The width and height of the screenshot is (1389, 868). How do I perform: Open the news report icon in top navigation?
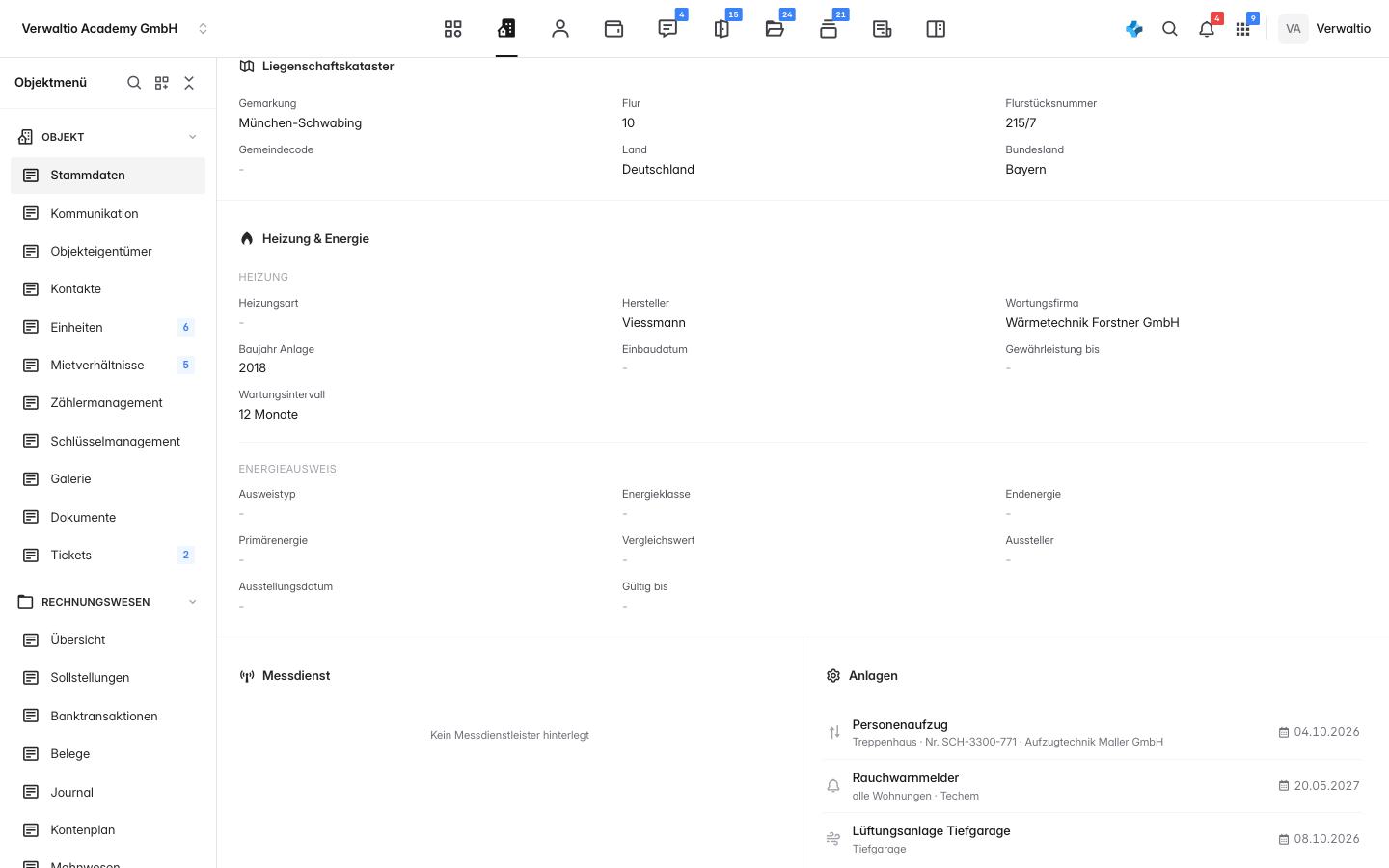click(882, 29)
